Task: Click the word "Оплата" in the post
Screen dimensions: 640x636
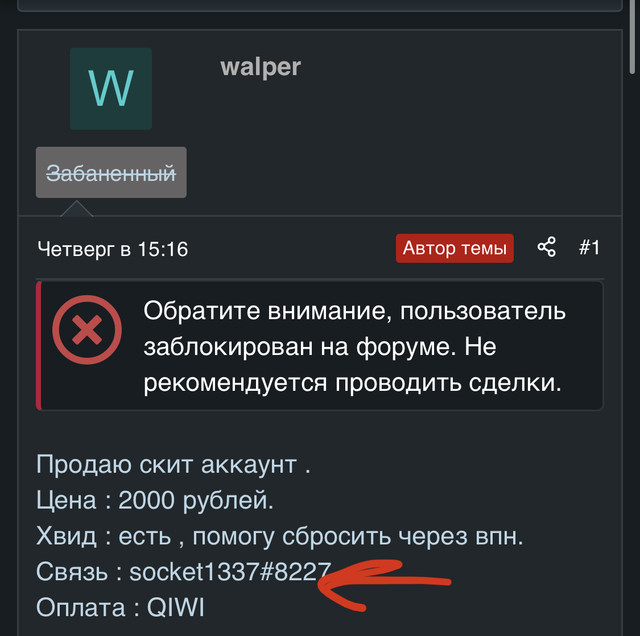Action: [81, 607]
